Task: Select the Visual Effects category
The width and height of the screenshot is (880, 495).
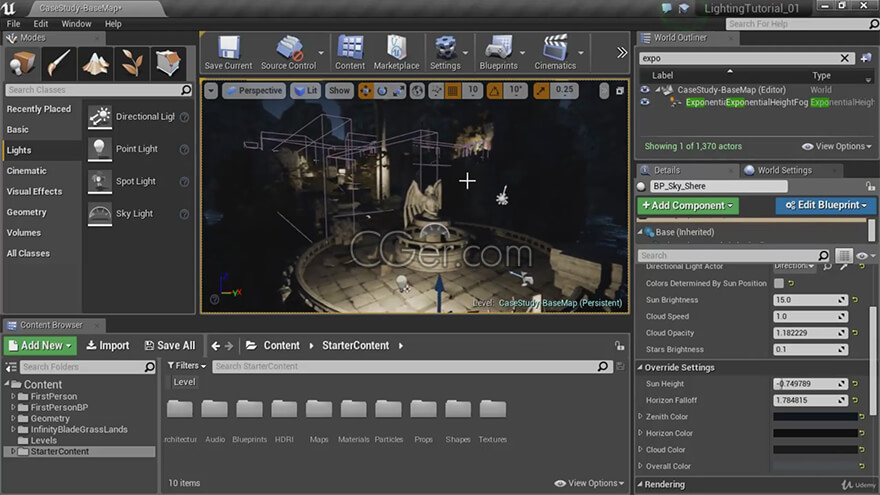Action: click(x=34, y=191)
